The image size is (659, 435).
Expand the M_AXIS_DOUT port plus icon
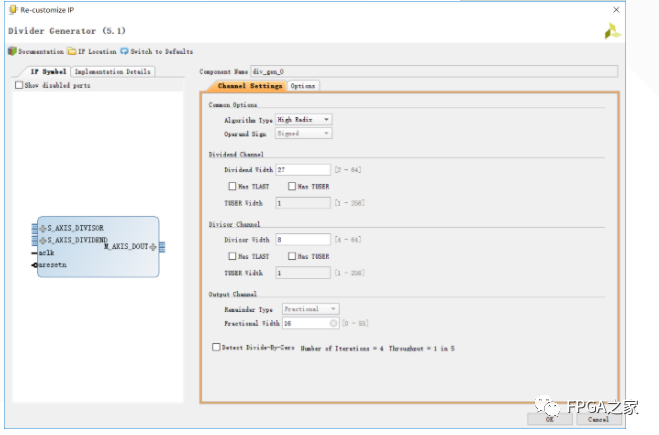153,246
